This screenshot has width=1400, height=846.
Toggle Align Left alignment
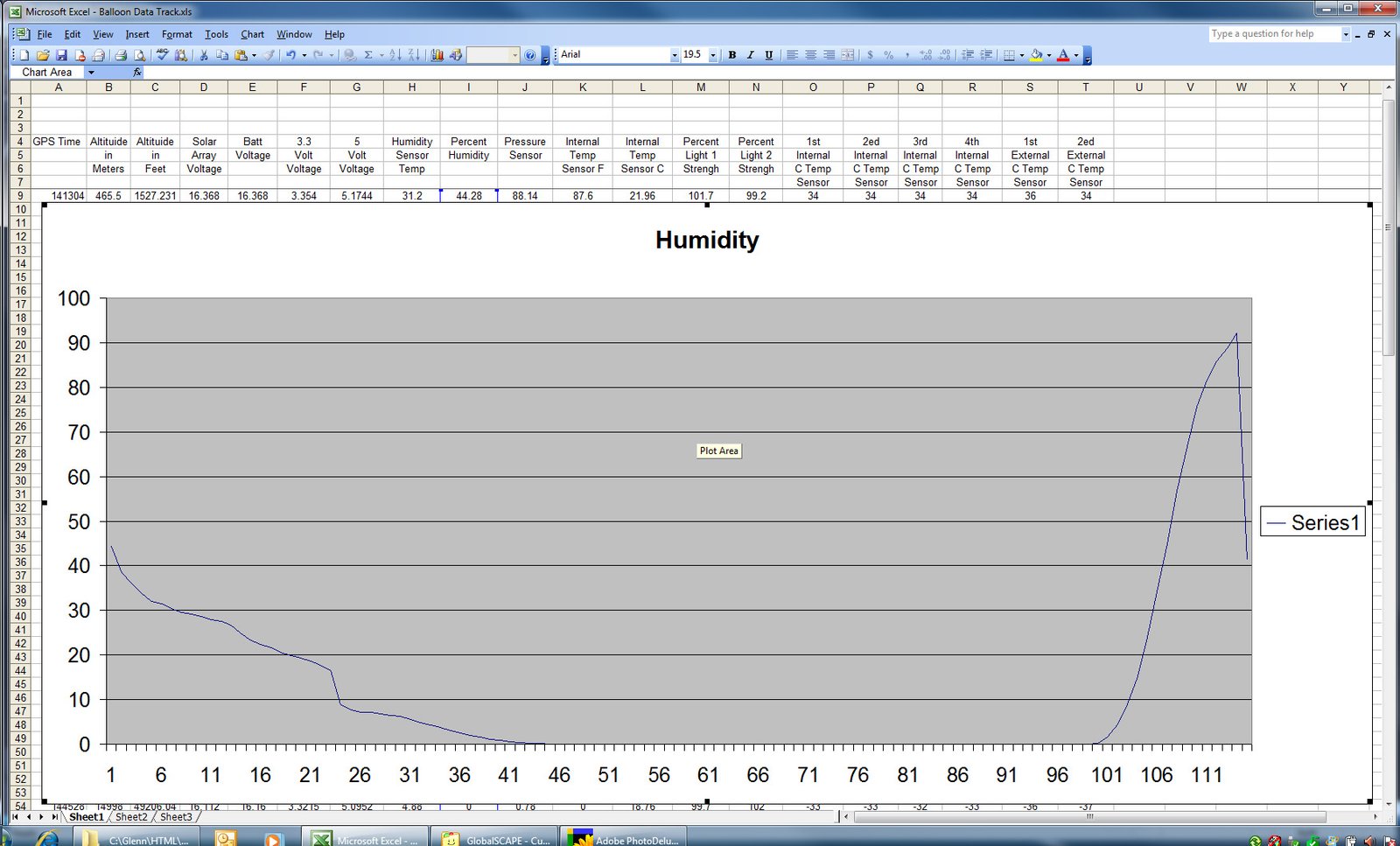[x=792, y=55]
